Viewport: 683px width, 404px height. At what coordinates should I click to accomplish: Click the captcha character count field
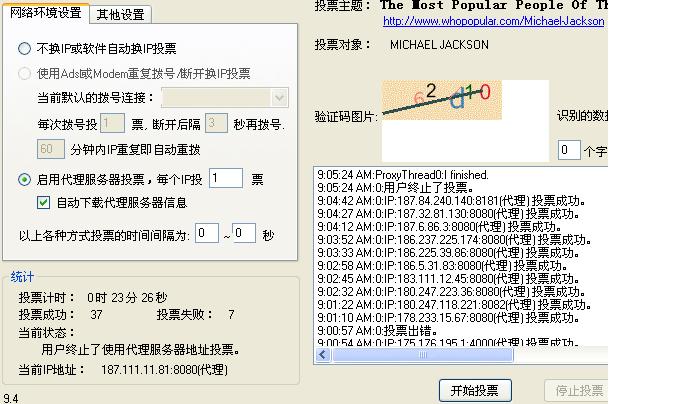point(568,150)
